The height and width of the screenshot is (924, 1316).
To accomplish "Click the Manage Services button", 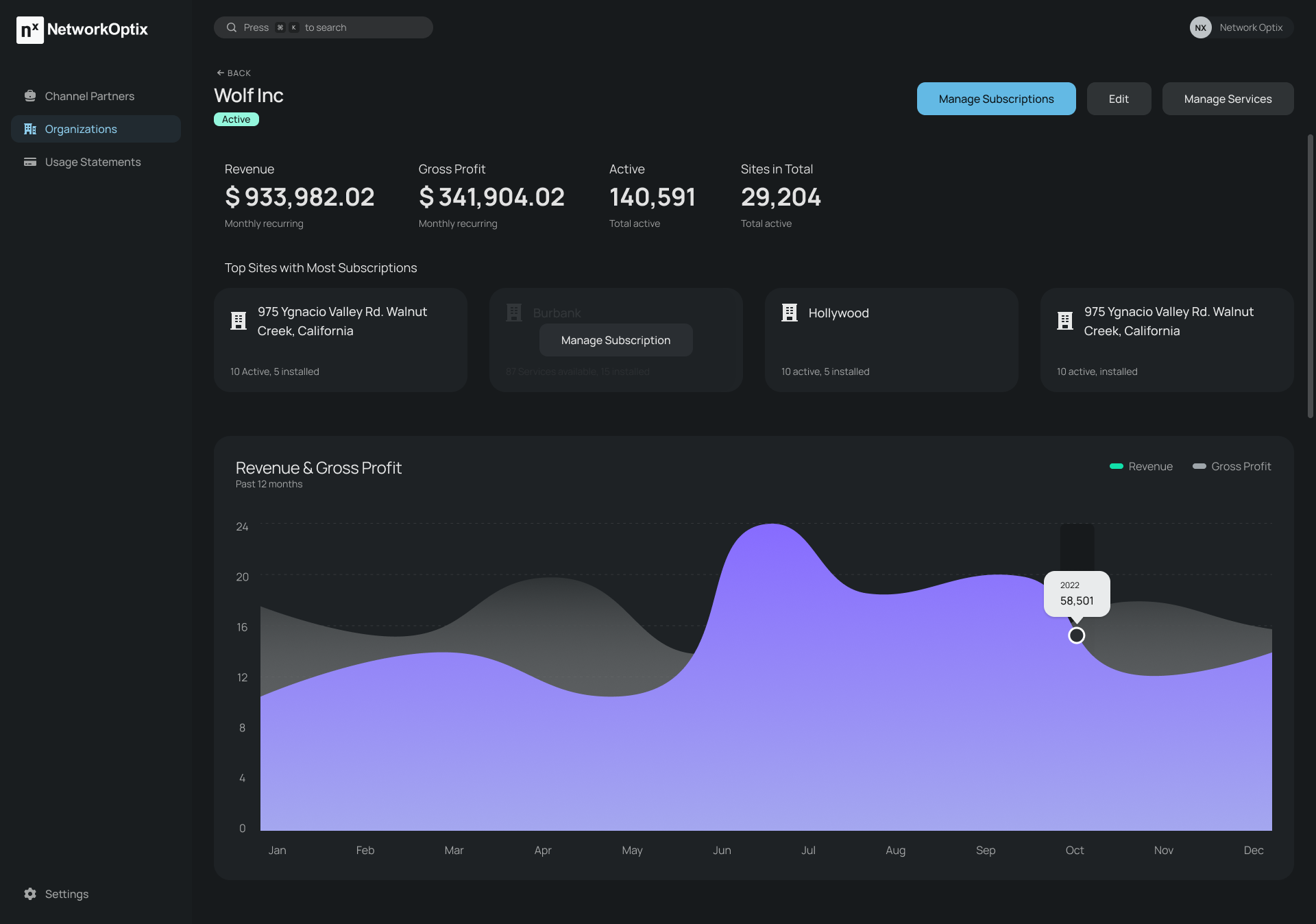I will click(x=1228, y=99).
